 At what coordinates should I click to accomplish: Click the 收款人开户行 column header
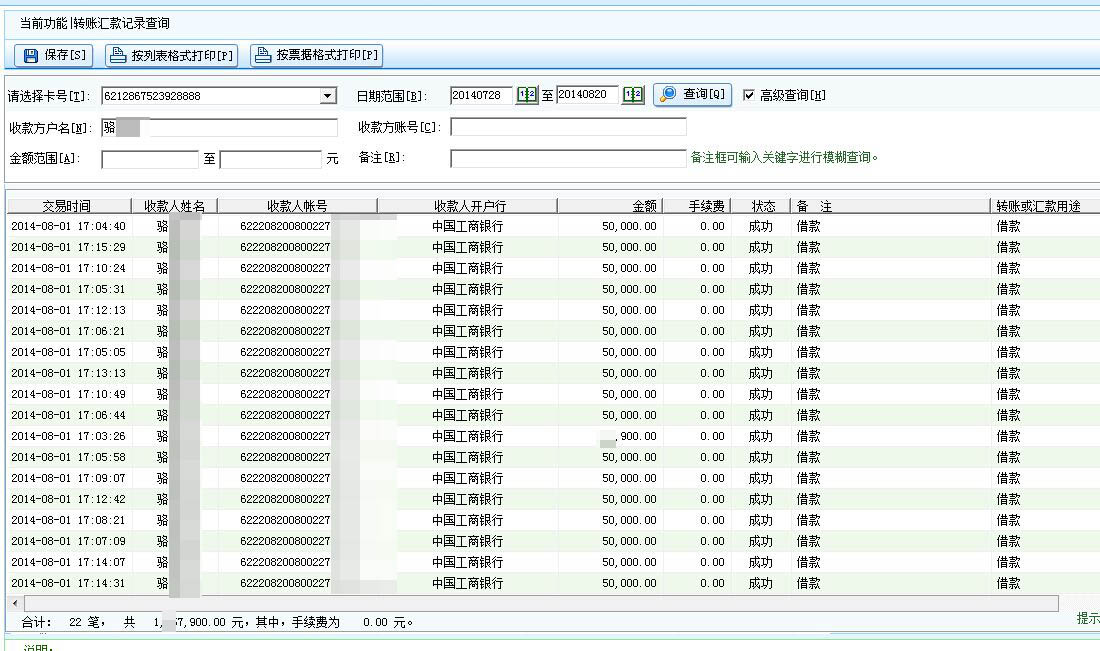(469, 206)
